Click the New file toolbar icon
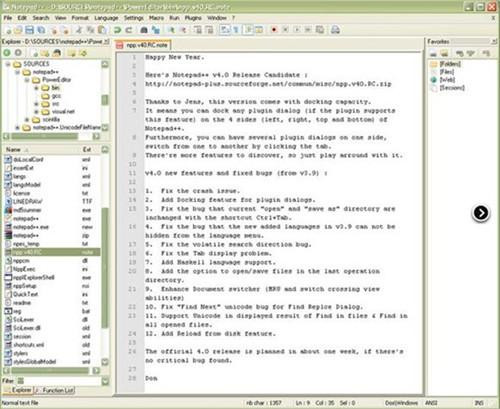The height and width of the screenshot is (409, 500). [9, 30]
